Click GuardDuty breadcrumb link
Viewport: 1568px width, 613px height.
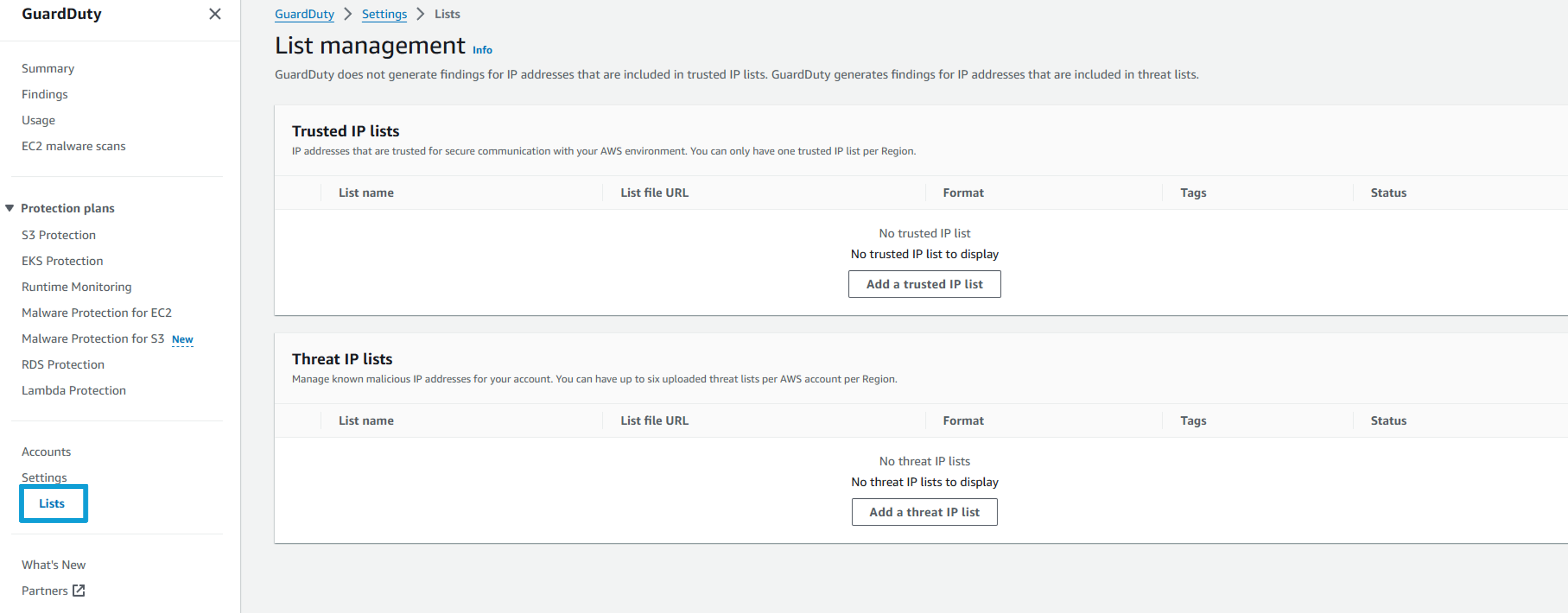tap(304, 14)
